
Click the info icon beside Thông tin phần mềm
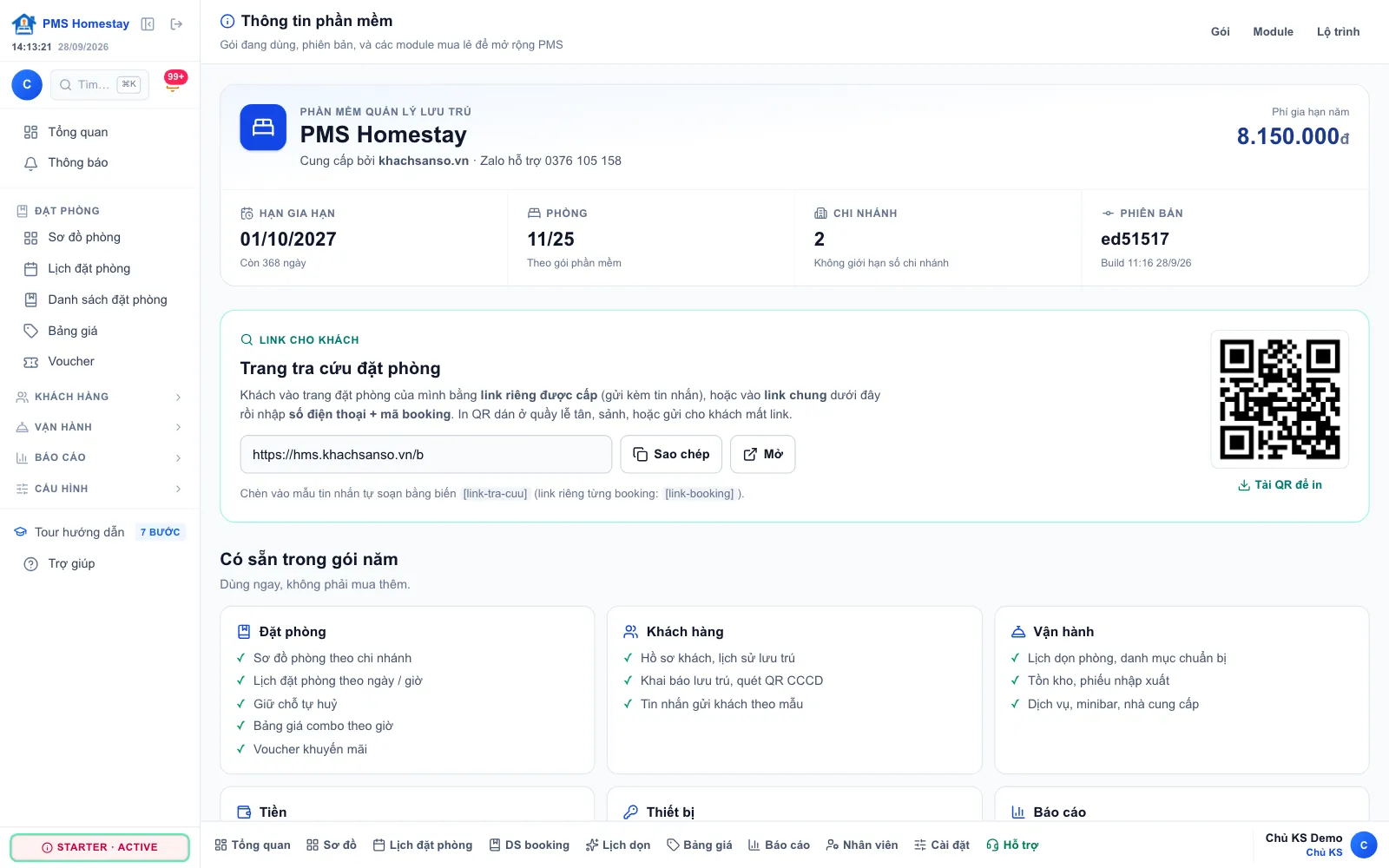point(227,21)
